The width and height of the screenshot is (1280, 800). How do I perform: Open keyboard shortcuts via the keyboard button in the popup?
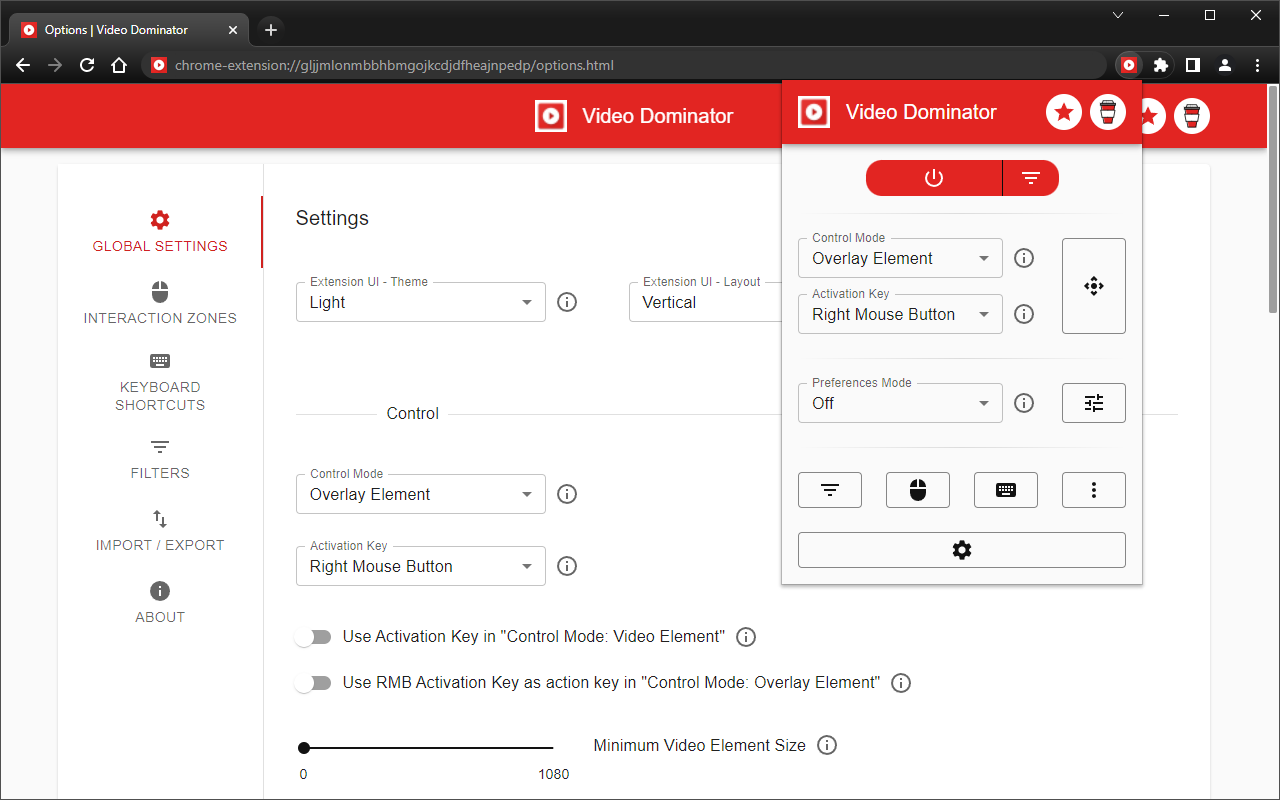coord(1006,490)
